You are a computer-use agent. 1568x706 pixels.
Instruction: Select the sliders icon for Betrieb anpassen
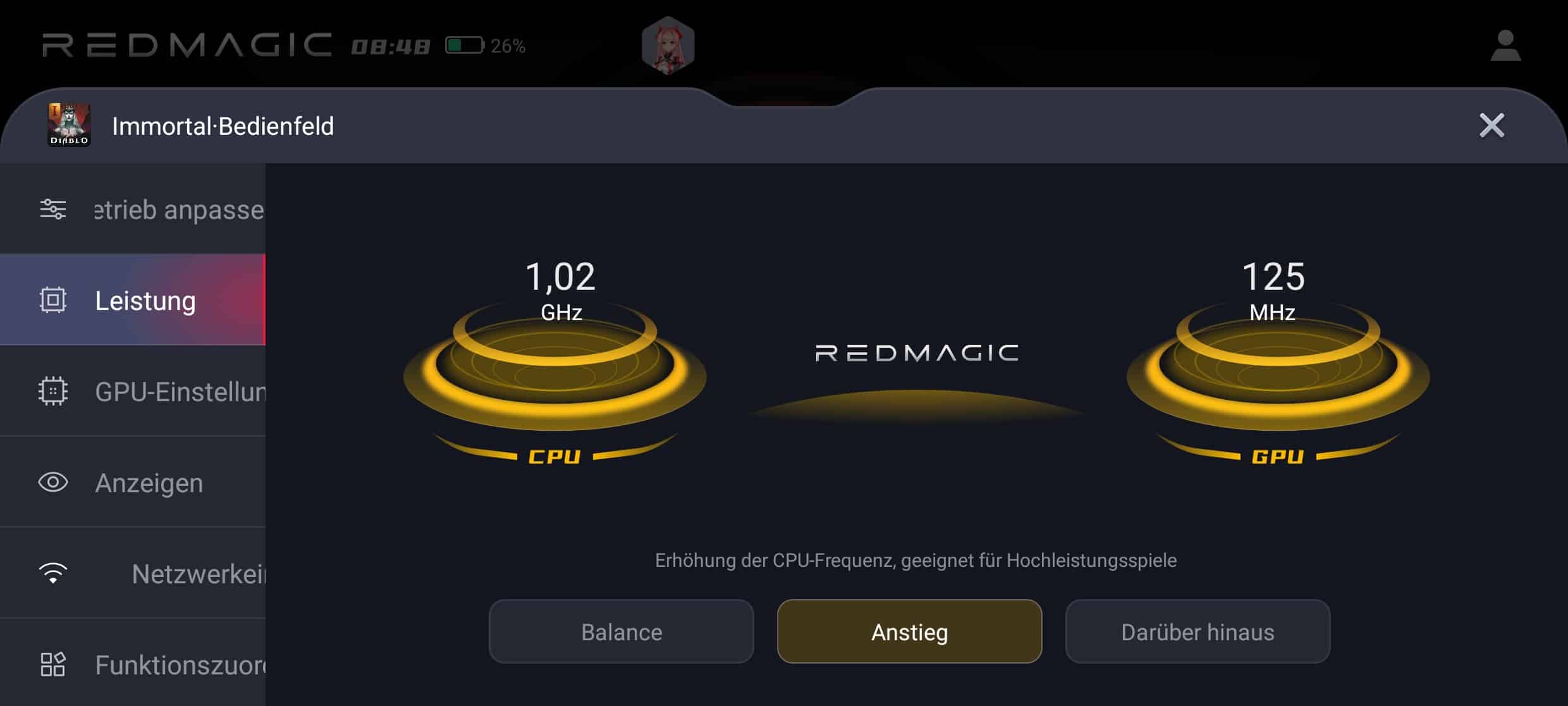pyautogui.click(x=53, y=209)
